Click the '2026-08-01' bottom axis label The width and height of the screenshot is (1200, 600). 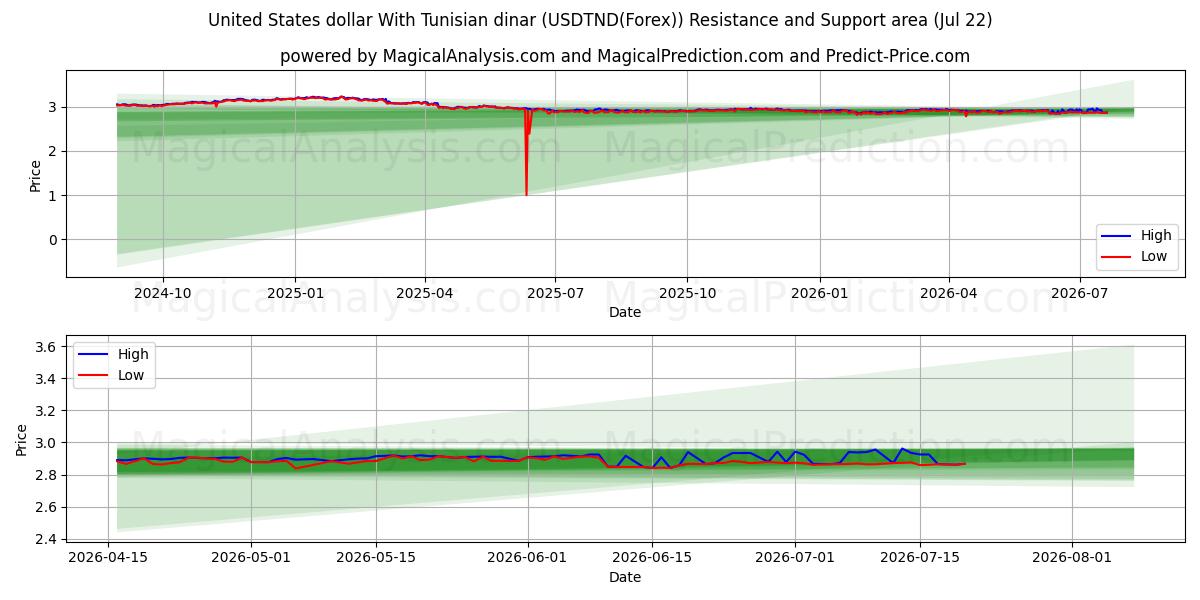pos(1072,558)
